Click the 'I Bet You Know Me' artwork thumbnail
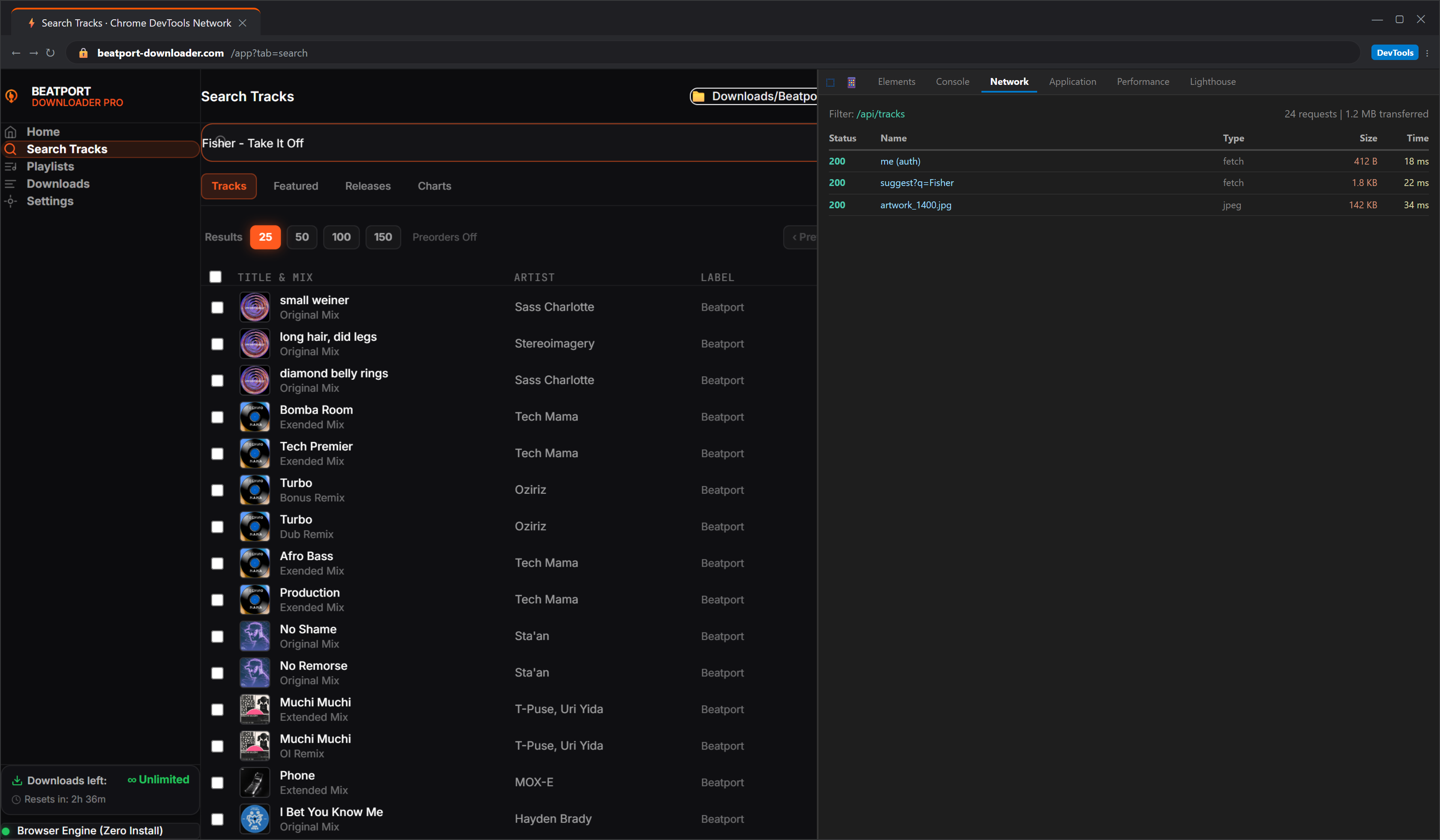The image size is (1440, 840). pyautogui.click(x=255, y=819)
